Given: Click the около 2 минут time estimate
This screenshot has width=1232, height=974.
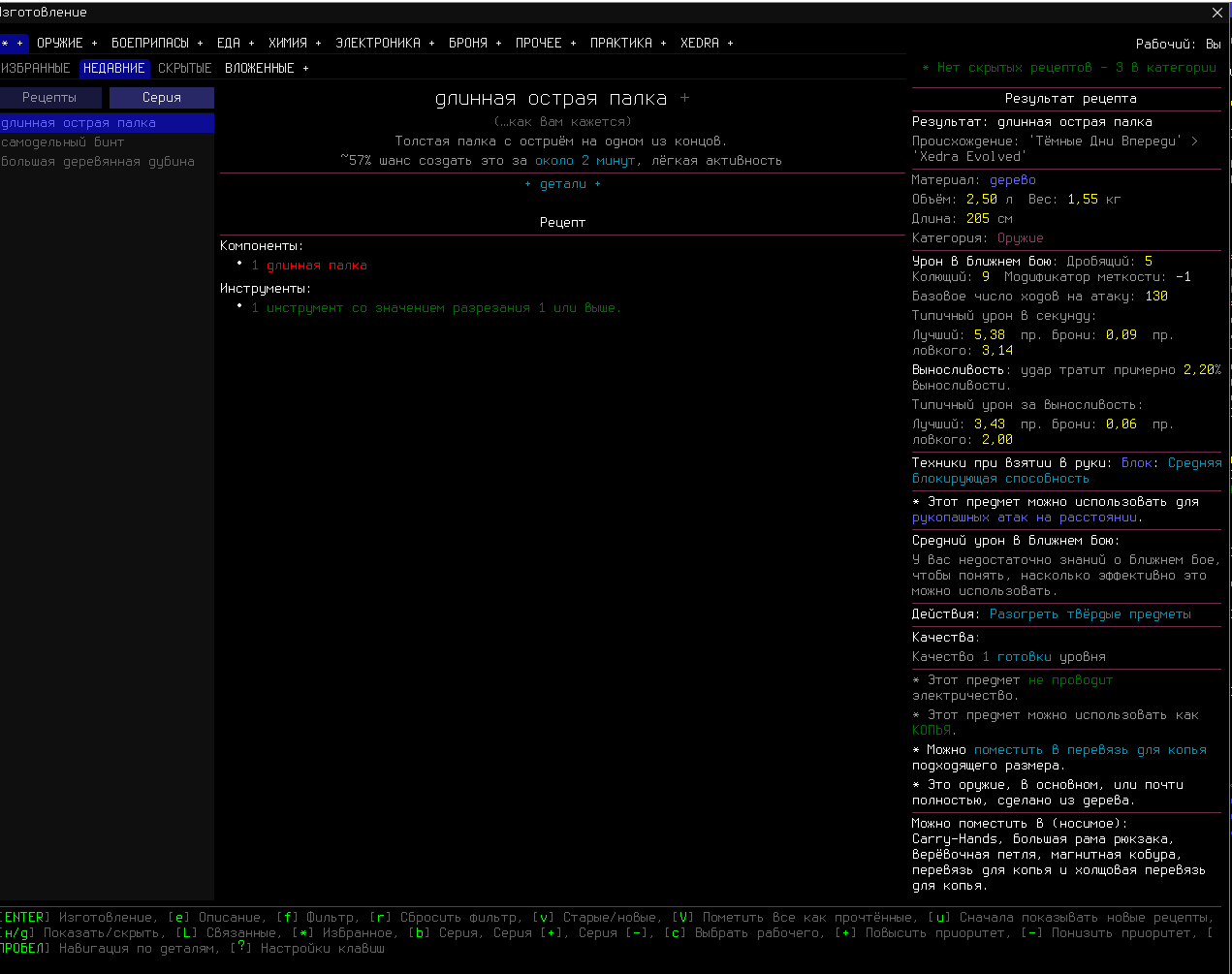Looking at the screenshot, I should point(585,161).
